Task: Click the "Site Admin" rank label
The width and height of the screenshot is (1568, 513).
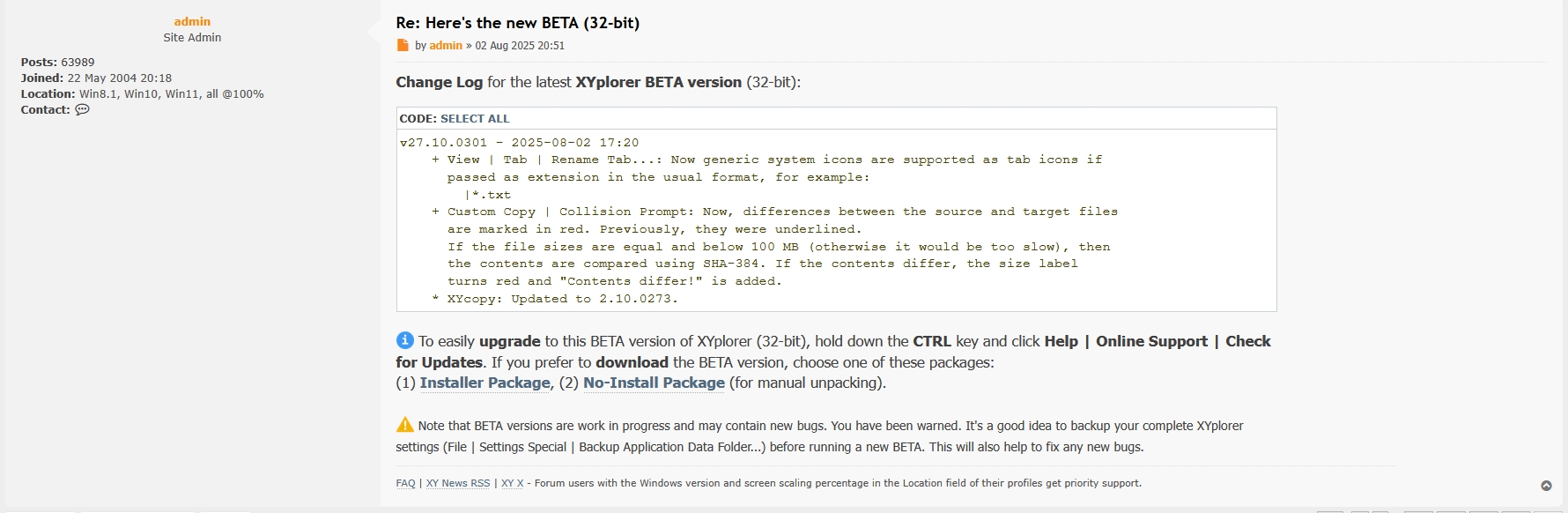Action: point(192,38)
